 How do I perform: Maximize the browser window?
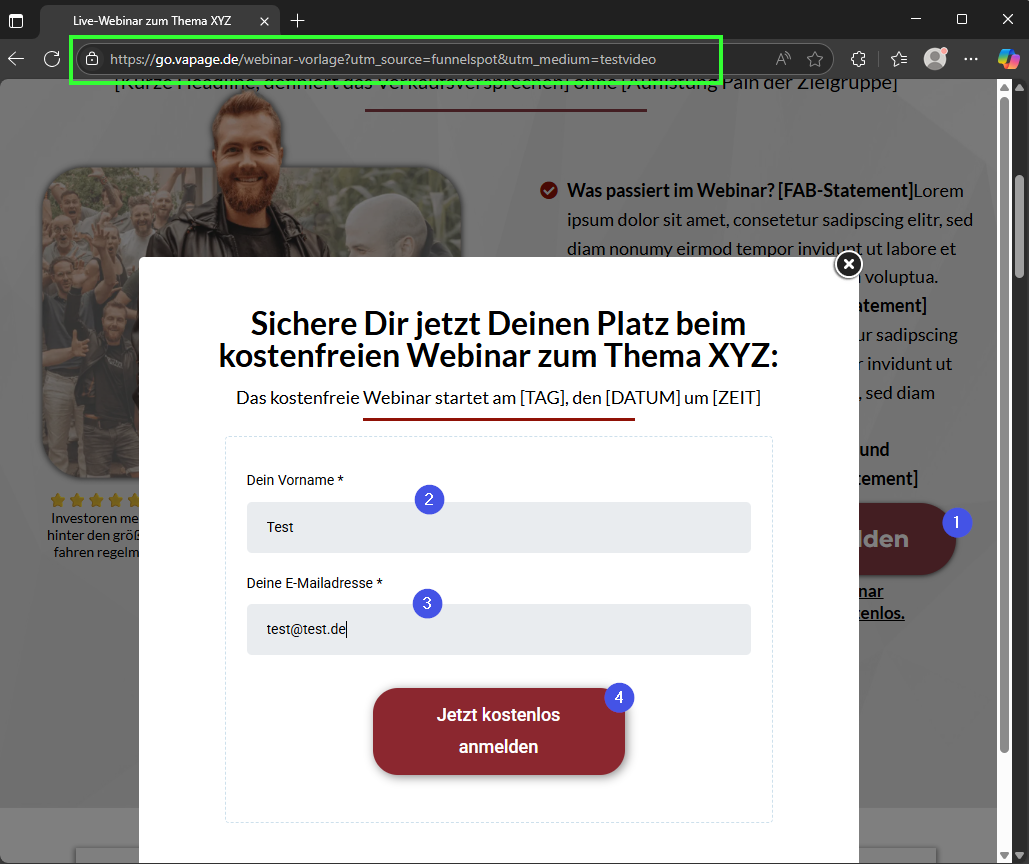[x=962, y=20]
